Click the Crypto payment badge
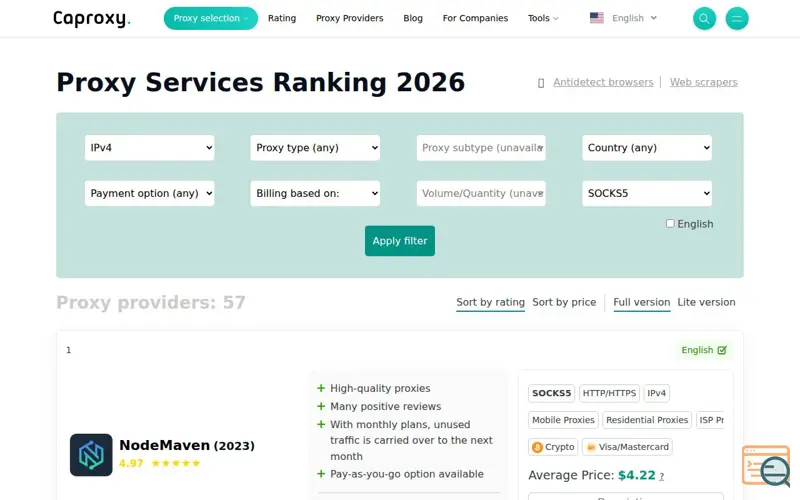This screenshot has width=800, height=500. click(x=553, y=447)
